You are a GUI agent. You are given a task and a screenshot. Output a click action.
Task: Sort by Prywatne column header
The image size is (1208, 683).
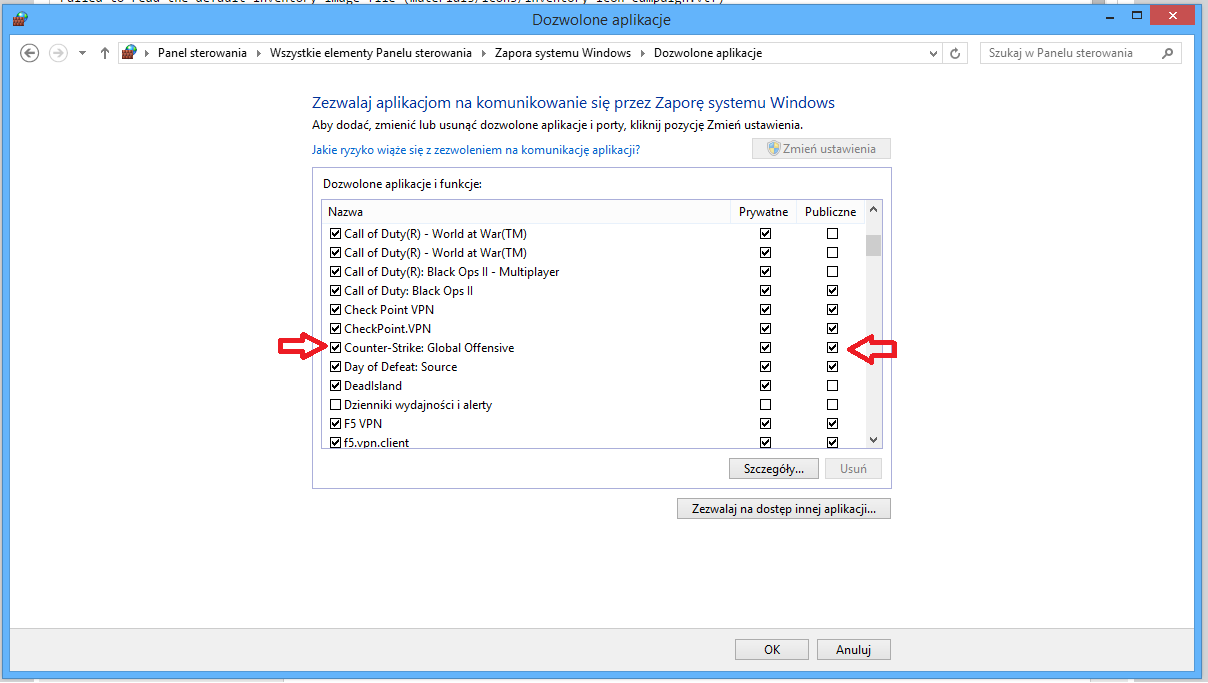pos(764,212)
